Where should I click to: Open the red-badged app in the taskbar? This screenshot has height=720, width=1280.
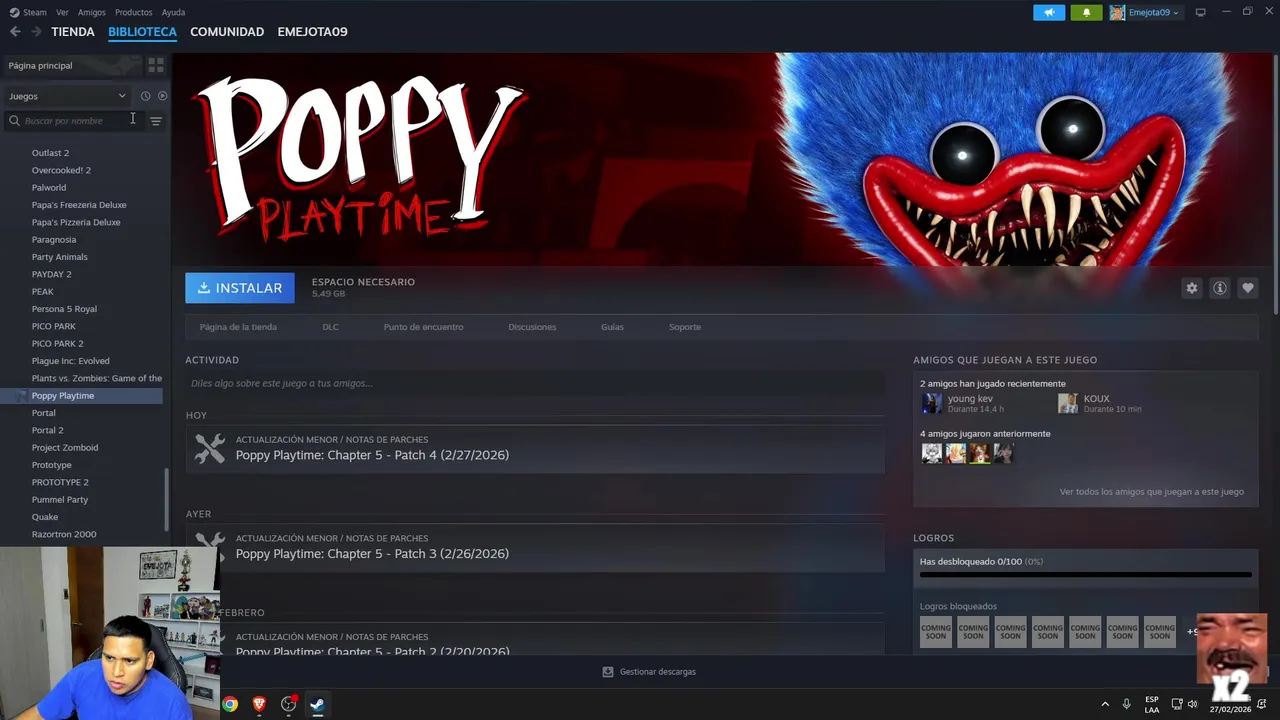pos(289,704)
